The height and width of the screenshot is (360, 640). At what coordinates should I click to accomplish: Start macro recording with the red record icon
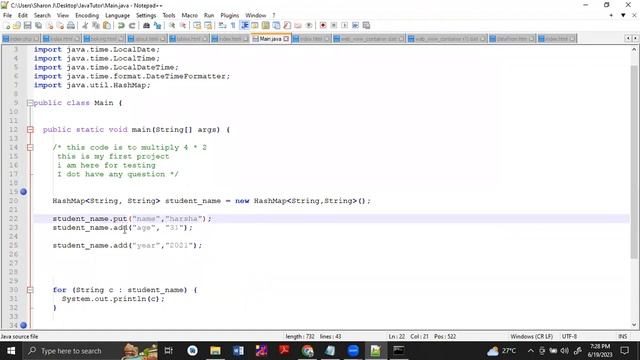tap(323, 26)
